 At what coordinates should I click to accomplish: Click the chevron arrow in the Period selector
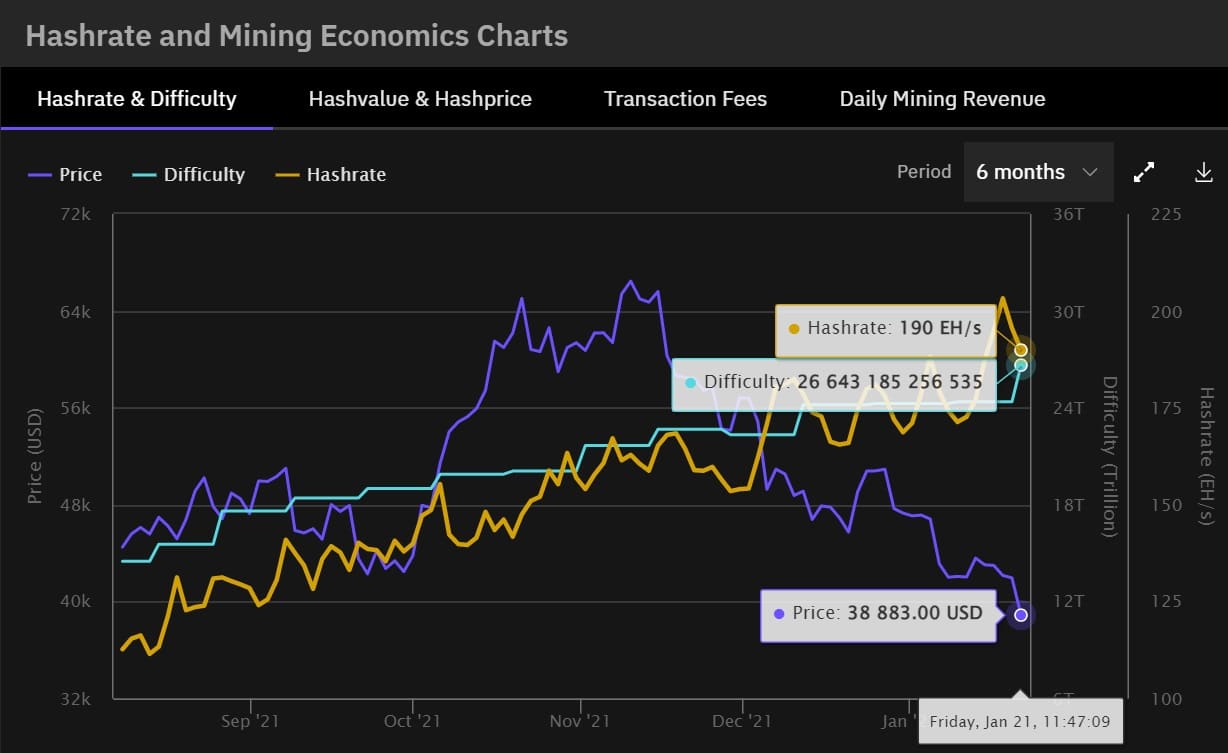pos(1090,172)
